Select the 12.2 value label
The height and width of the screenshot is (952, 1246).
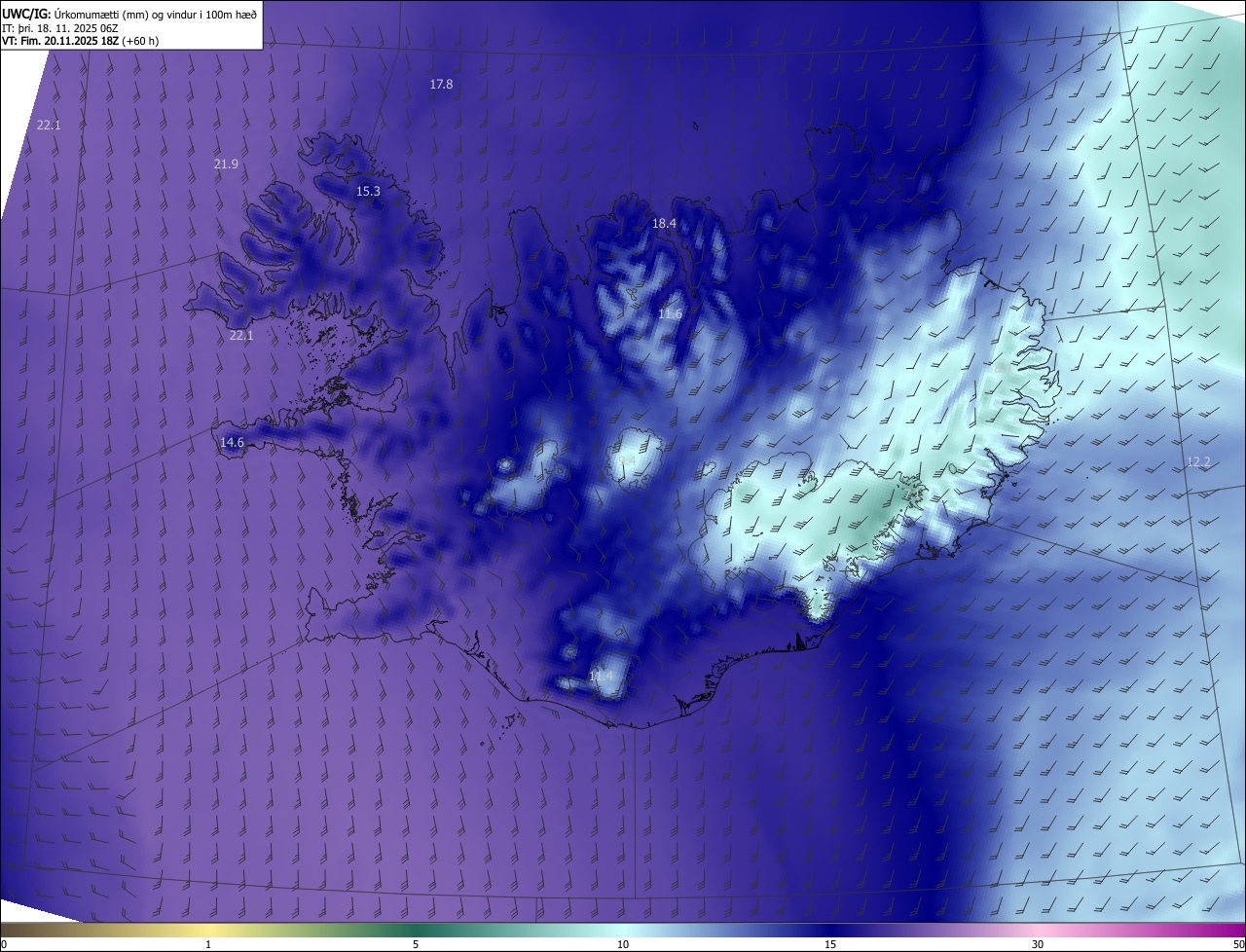[x=1198, y=462]
